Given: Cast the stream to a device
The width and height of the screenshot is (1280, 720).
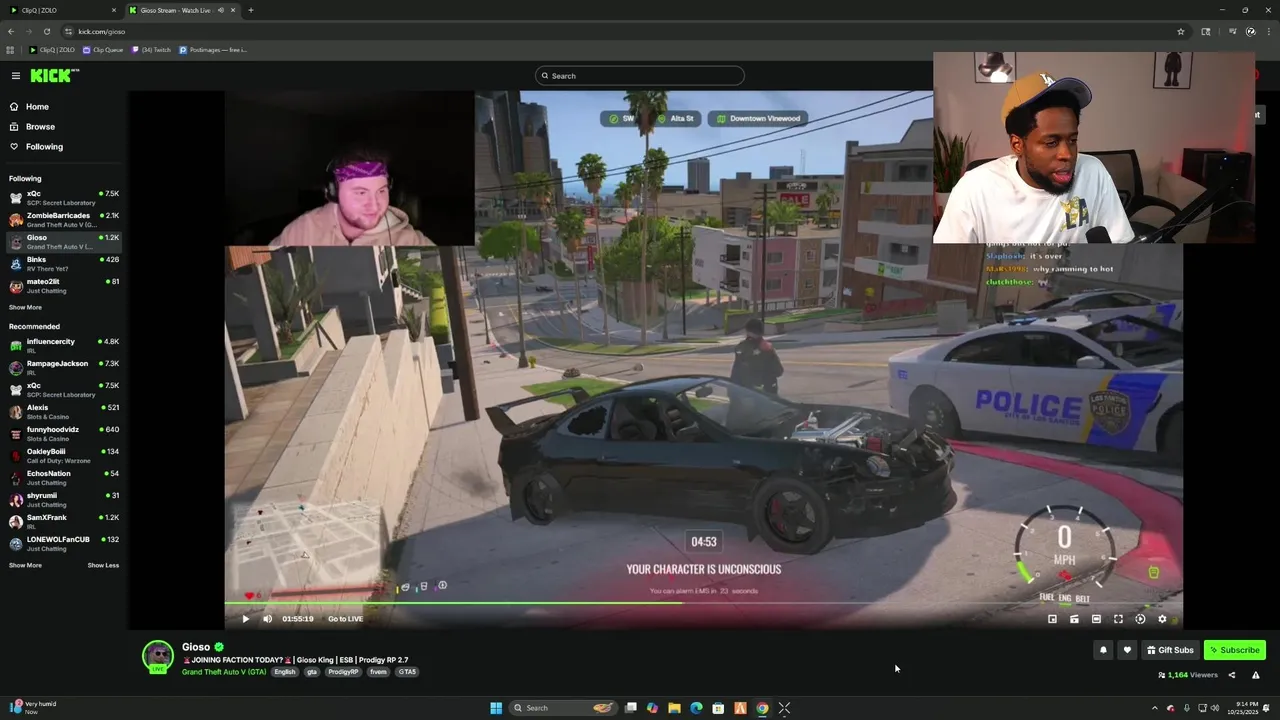Looking at the screenshot, I should (1074, 619).
